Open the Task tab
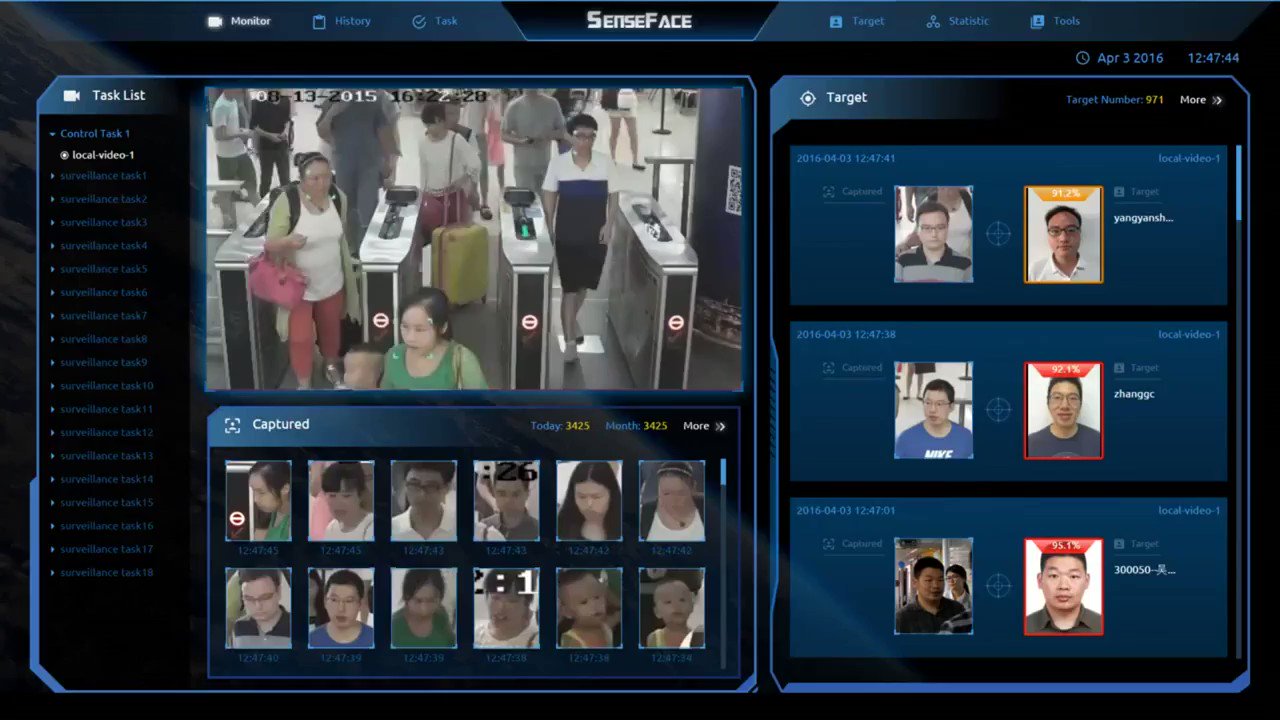The height and width of the screenshot is (720, 1280). point(434,21)
